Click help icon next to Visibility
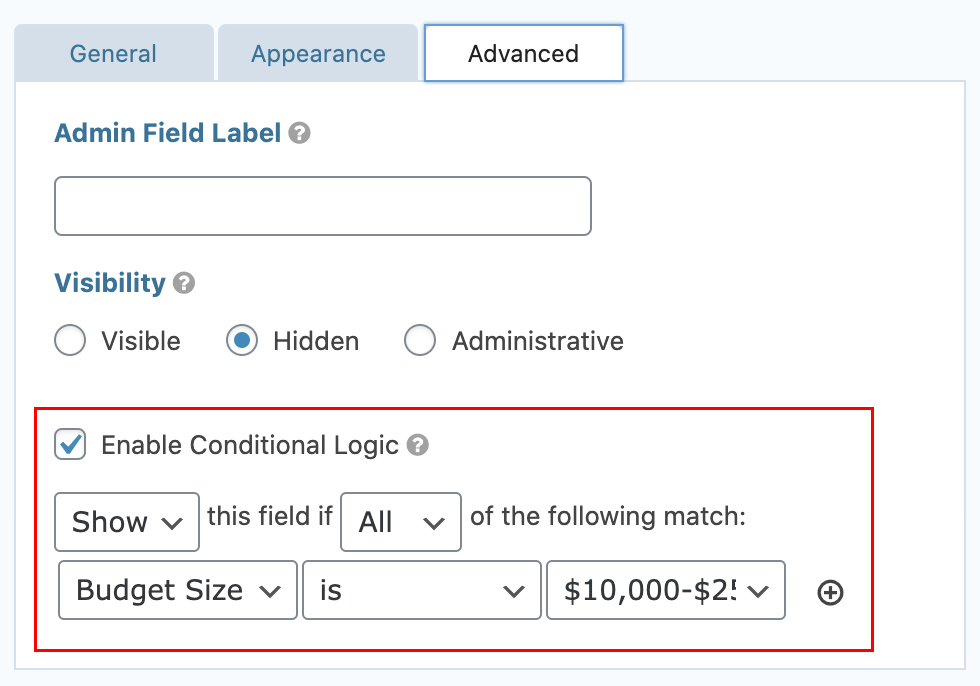The width and height of the screenshot is (980, 686). pos(184,283)
